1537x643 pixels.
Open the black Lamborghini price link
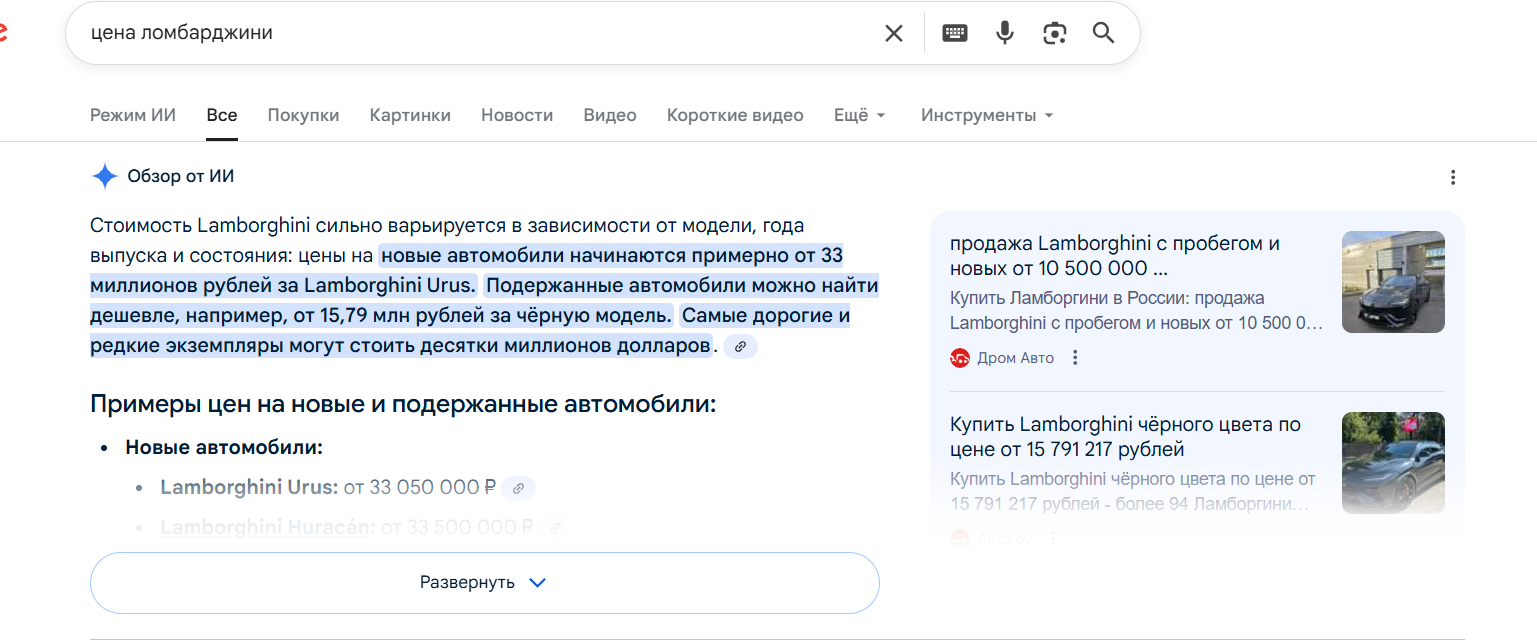1124,437
